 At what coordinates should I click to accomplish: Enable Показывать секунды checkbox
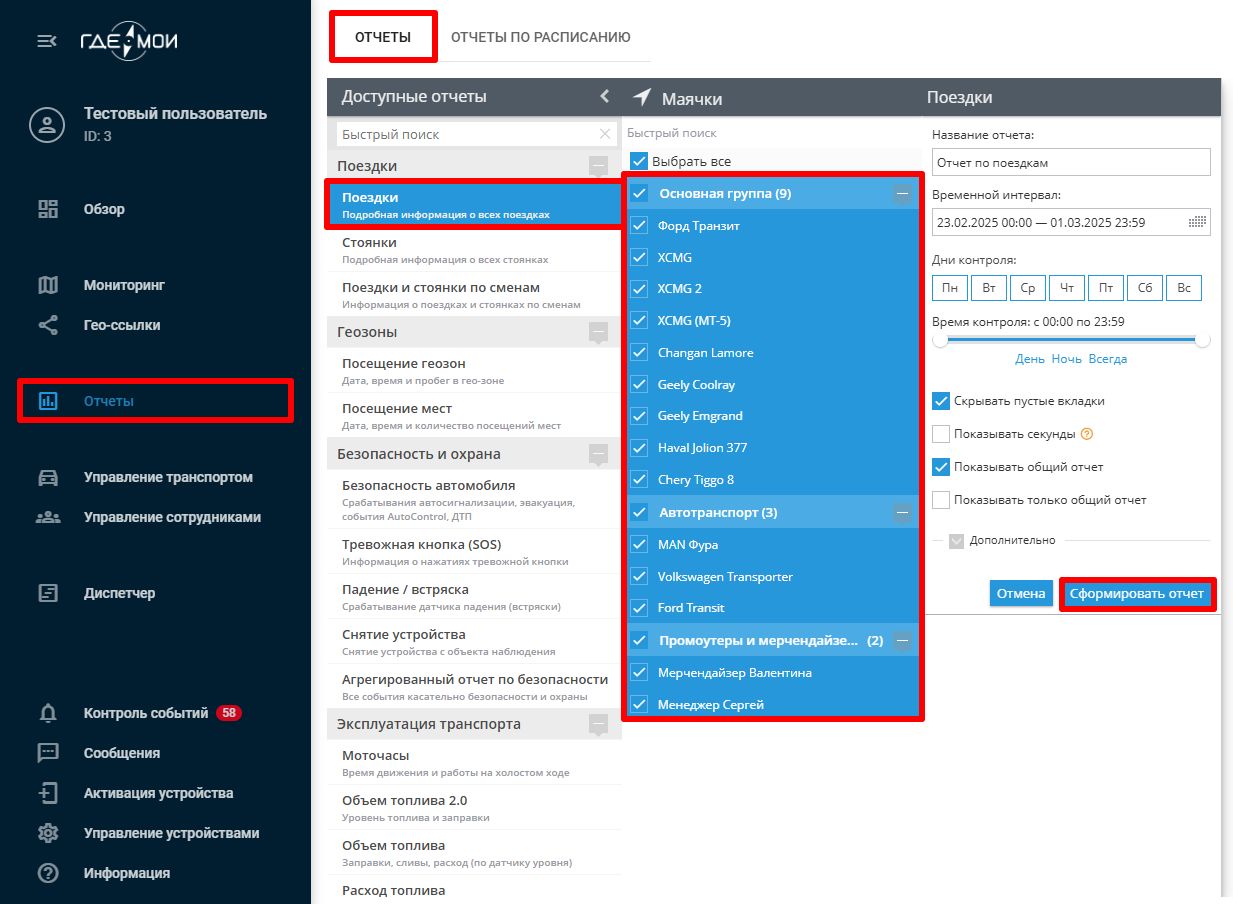(941, 435)
